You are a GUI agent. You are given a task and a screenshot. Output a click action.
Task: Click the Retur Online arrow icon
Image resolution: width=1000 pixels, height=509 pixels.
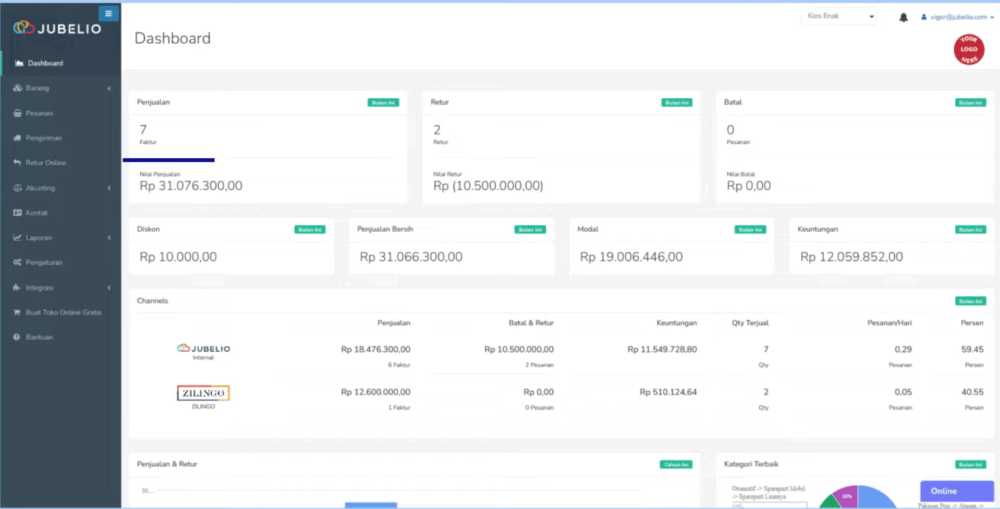[17, 163]
